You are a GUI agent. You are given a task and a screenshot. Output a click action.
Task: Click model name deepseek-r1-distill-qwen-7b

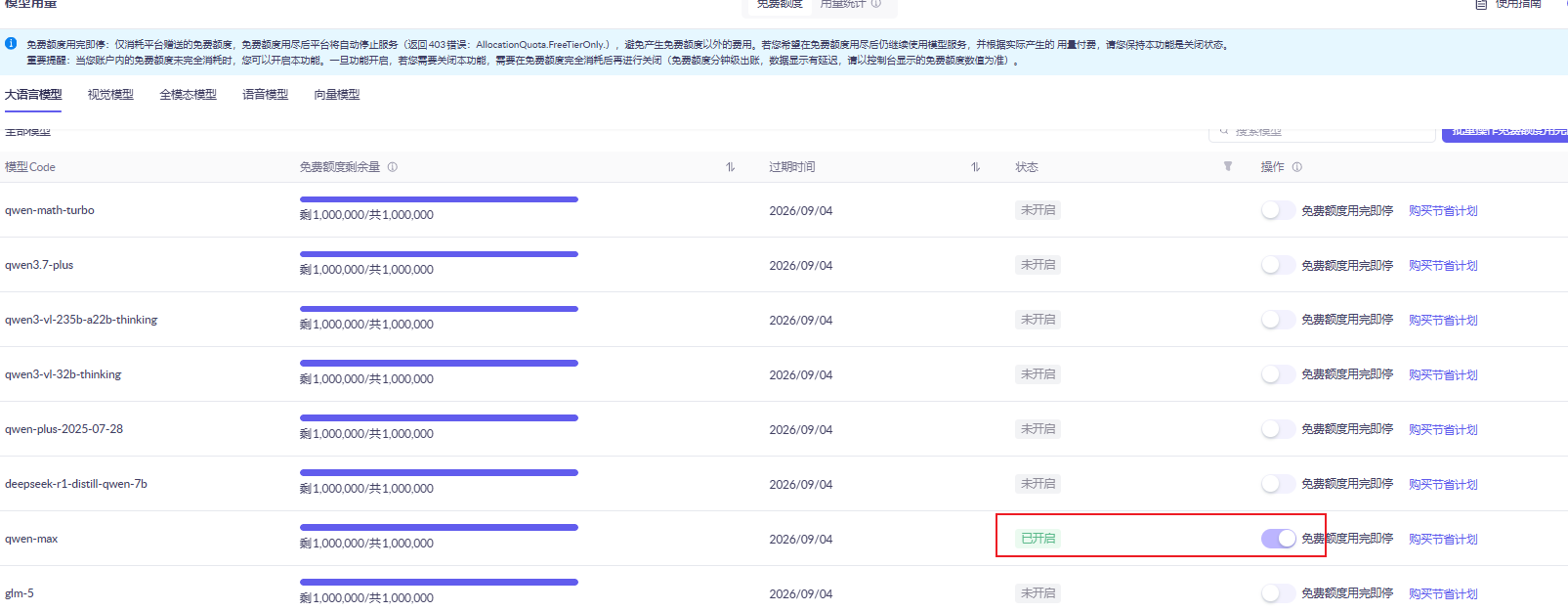[76, 484]
